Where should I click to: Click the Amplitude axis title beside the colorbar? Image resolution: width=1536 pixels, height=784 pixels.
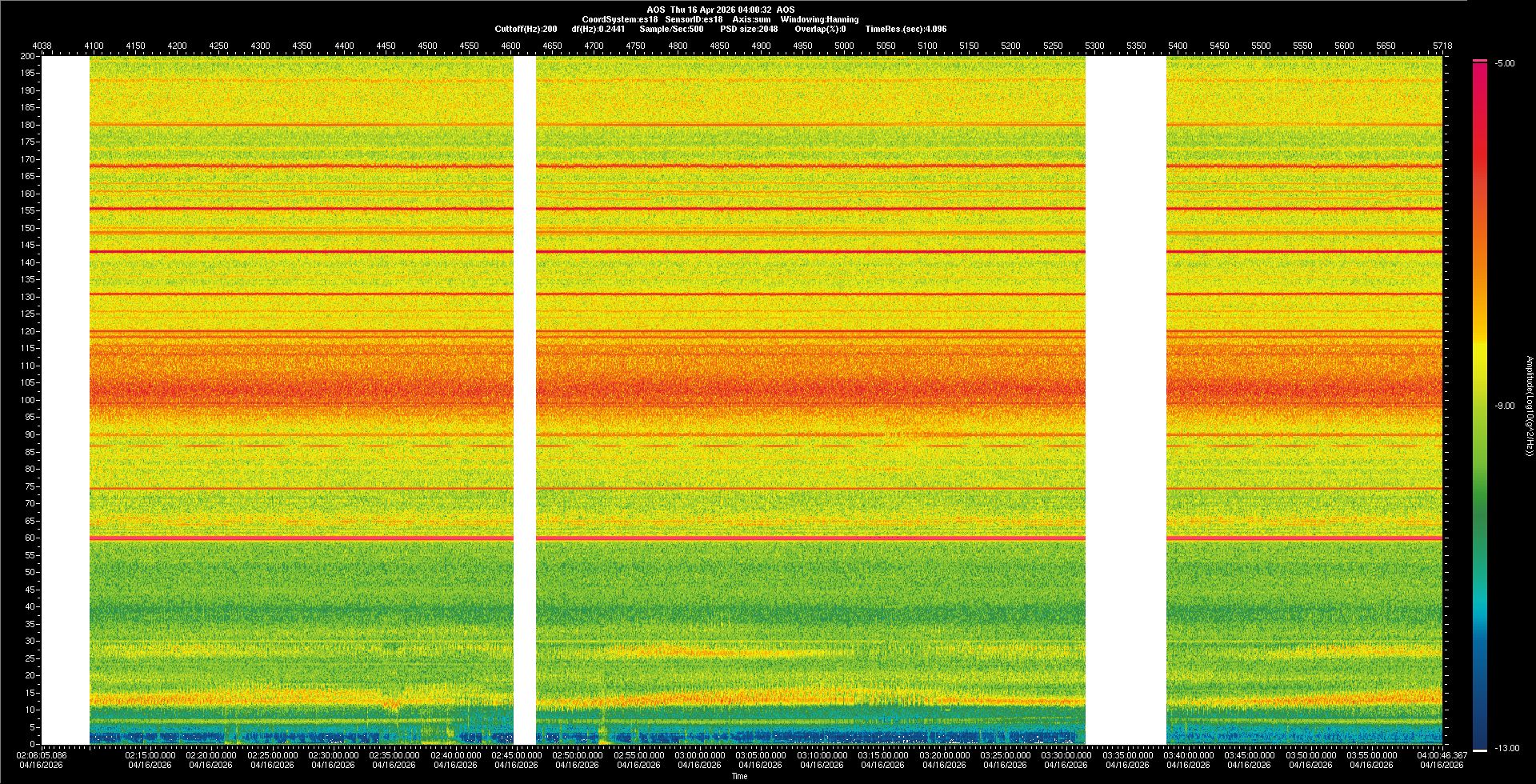[x=1529, y=406]
